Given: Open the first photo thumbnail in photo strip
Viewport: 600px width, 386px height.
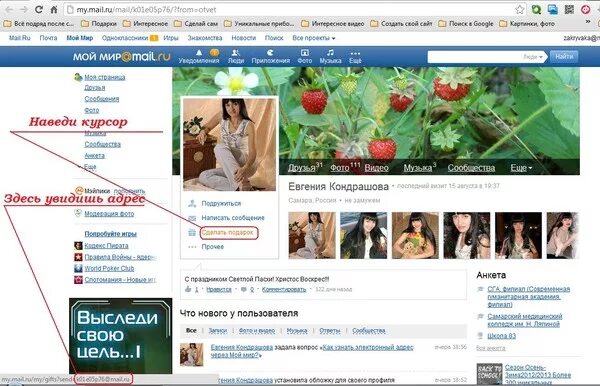Looking at the screenshot, I should pos(311,235).
